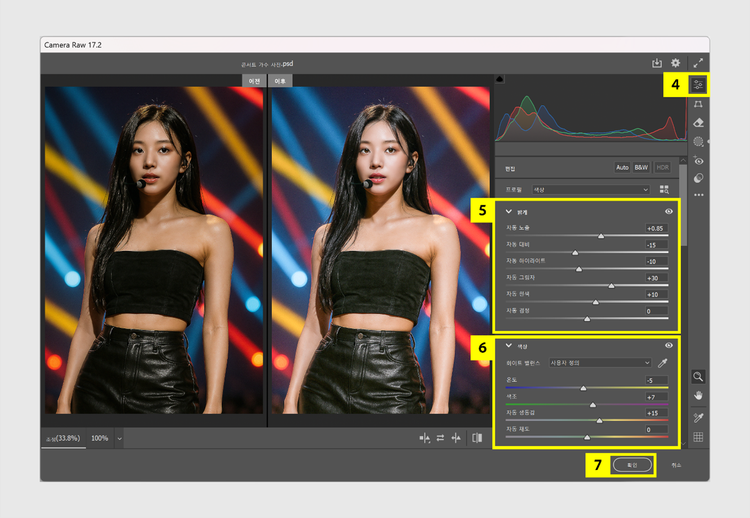Open the Presets overlapping circles icon
Image resolution: width=750 pixels, height=518 pixels.
[x=698, y=178]
